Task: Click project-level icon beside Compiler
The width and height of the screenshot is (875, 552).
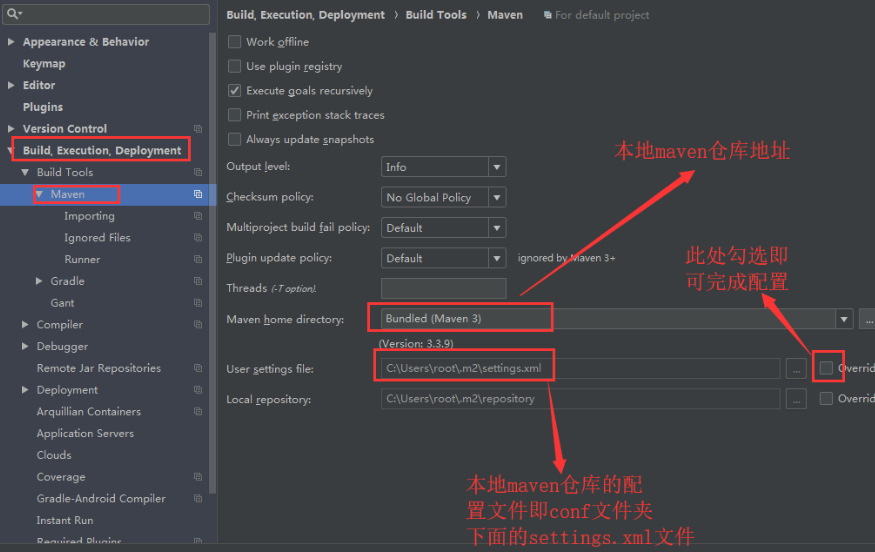Action: 198,325
